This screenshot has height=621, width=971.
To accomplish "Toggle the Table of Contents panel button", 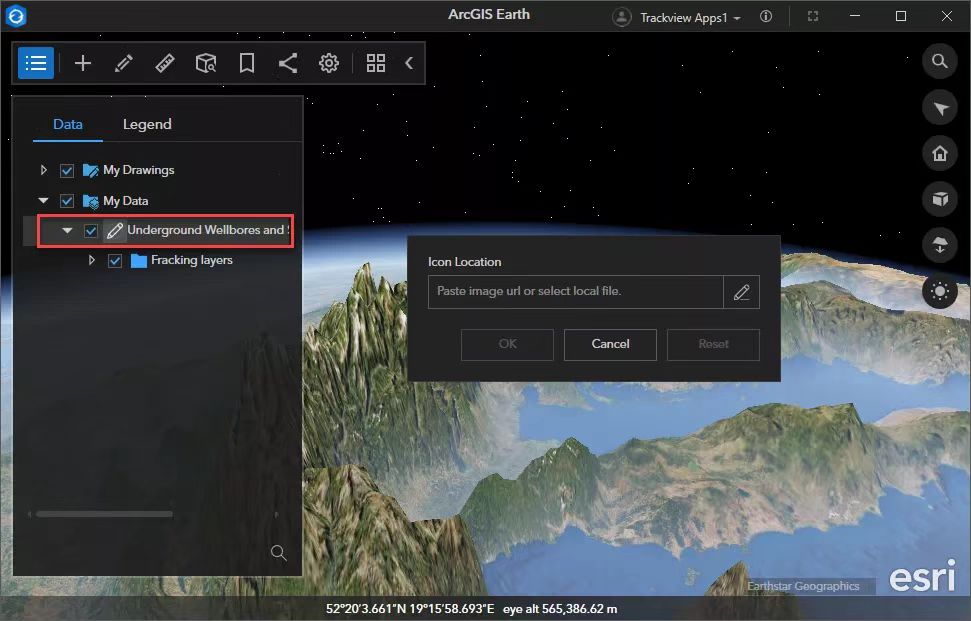I will pos(36,63).
